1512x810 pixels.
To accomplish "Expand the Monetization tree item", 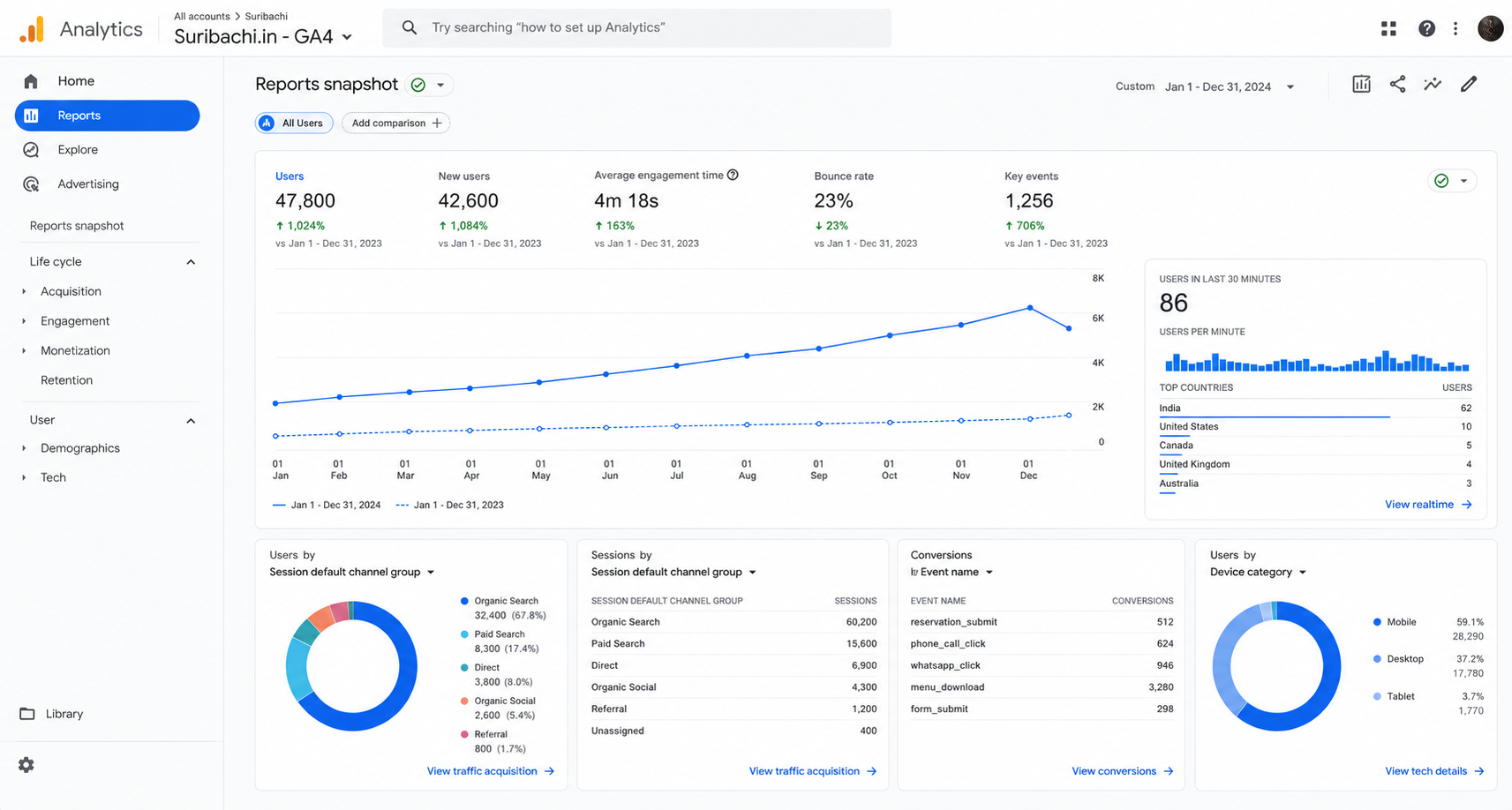I will click(x=24, y=351).
